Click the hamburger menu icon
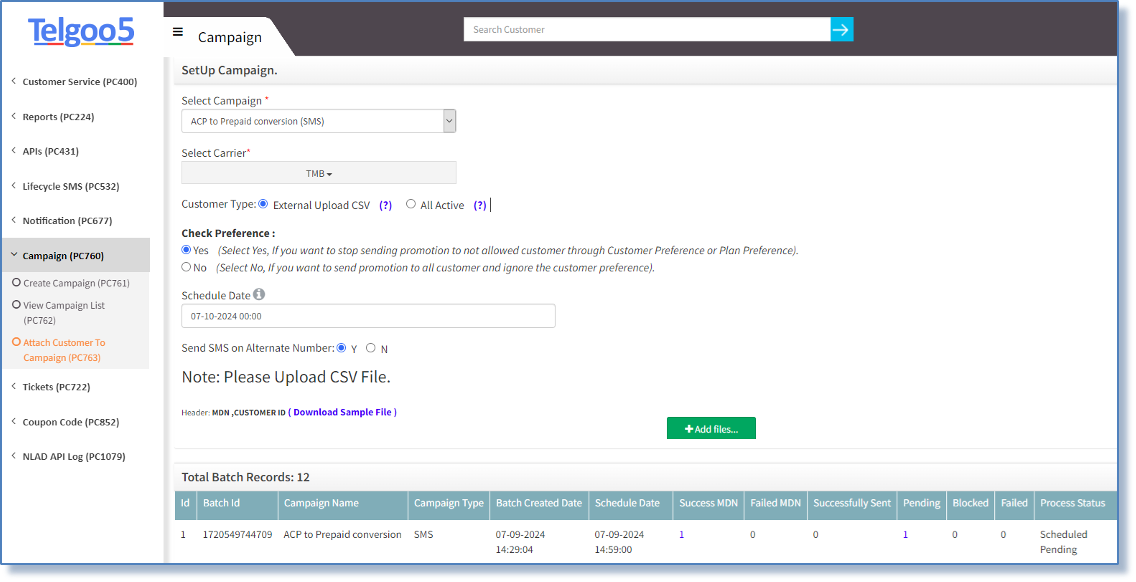The width and height of the screenshot is (1136, 582). (178, 32)
